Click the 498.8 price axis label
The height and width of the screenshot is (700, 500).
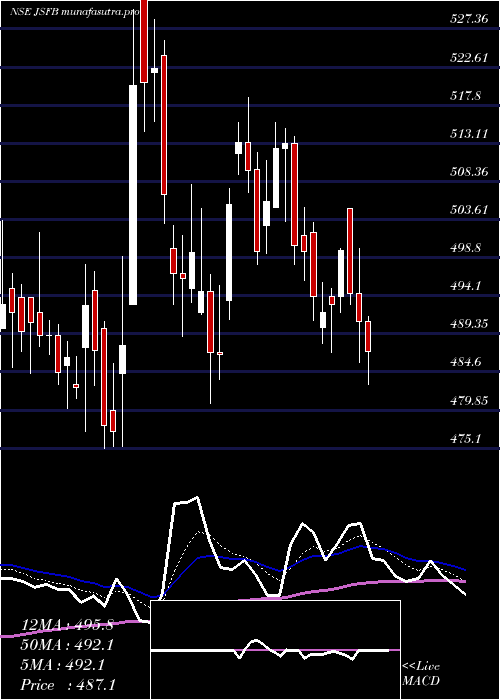466,248
